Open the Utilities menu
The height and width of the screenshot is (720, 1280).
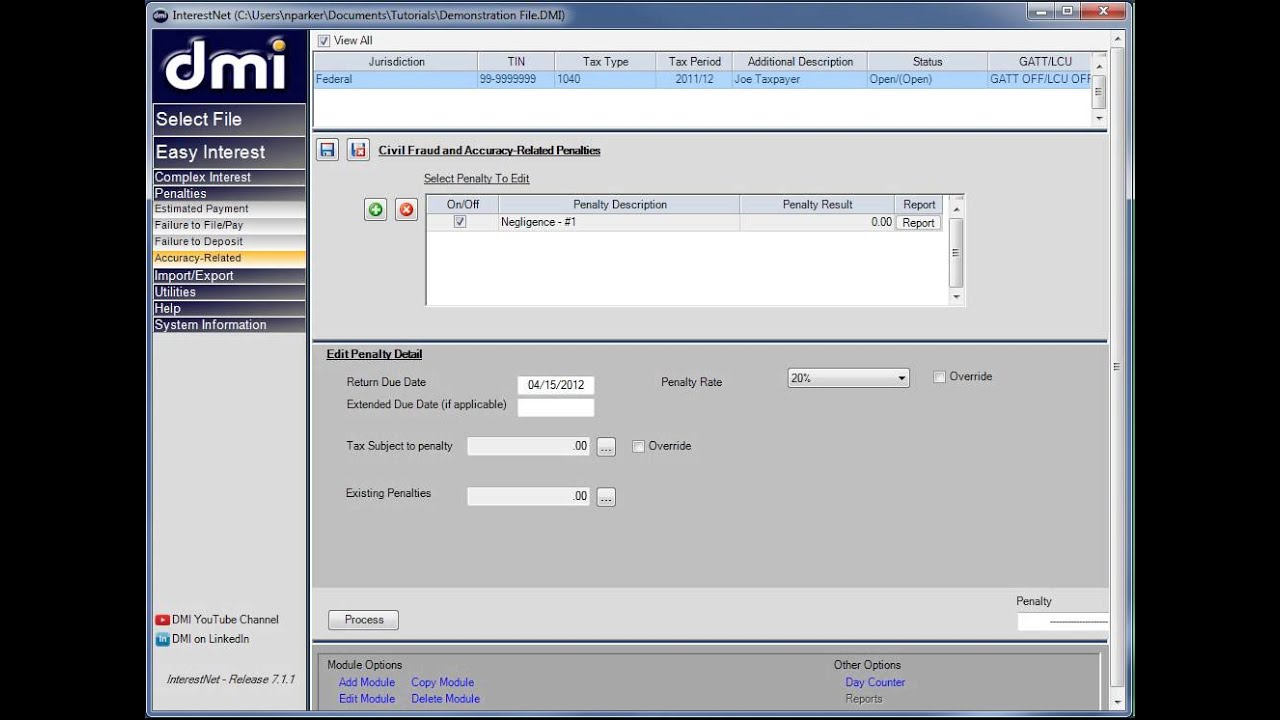tap(229, 292)
